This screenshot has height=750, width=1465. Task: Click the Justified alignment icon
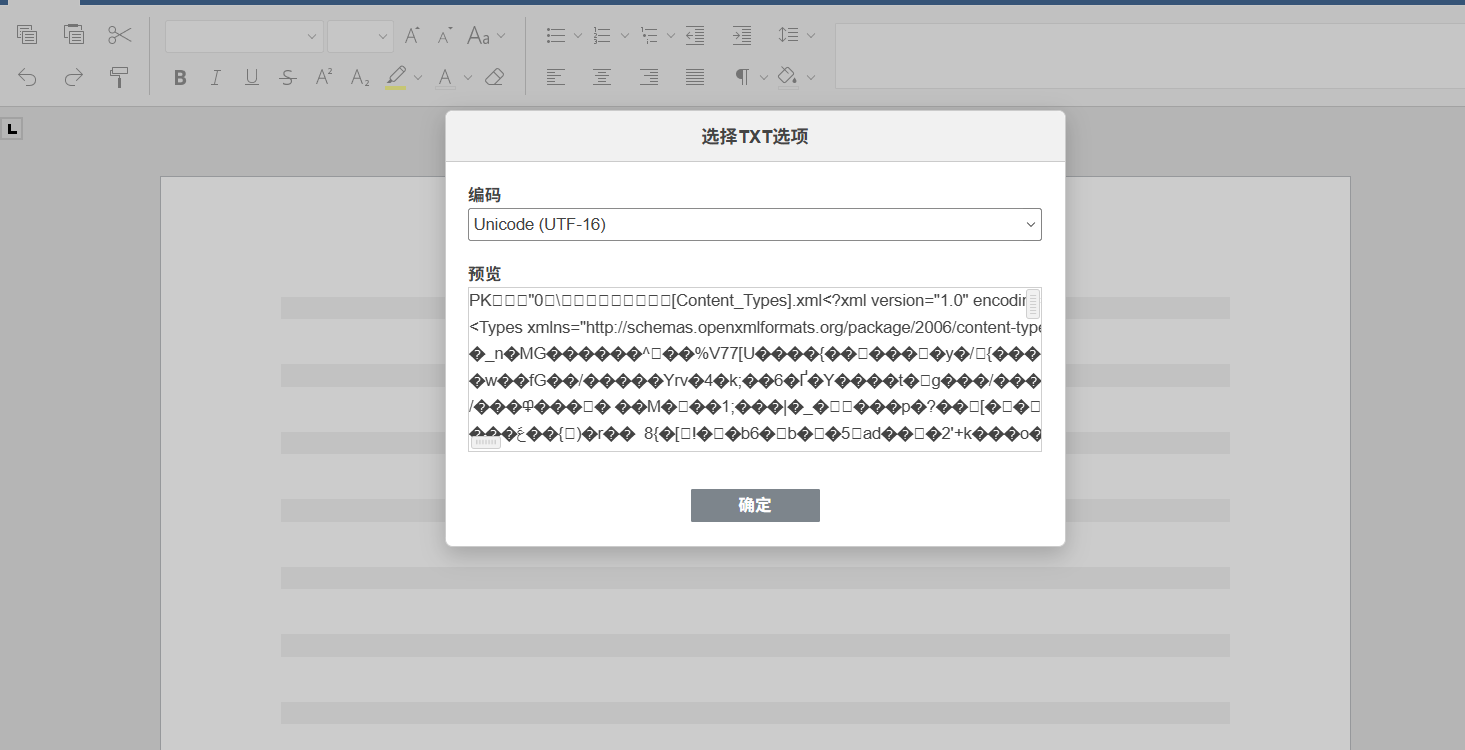tap(695, 77)
